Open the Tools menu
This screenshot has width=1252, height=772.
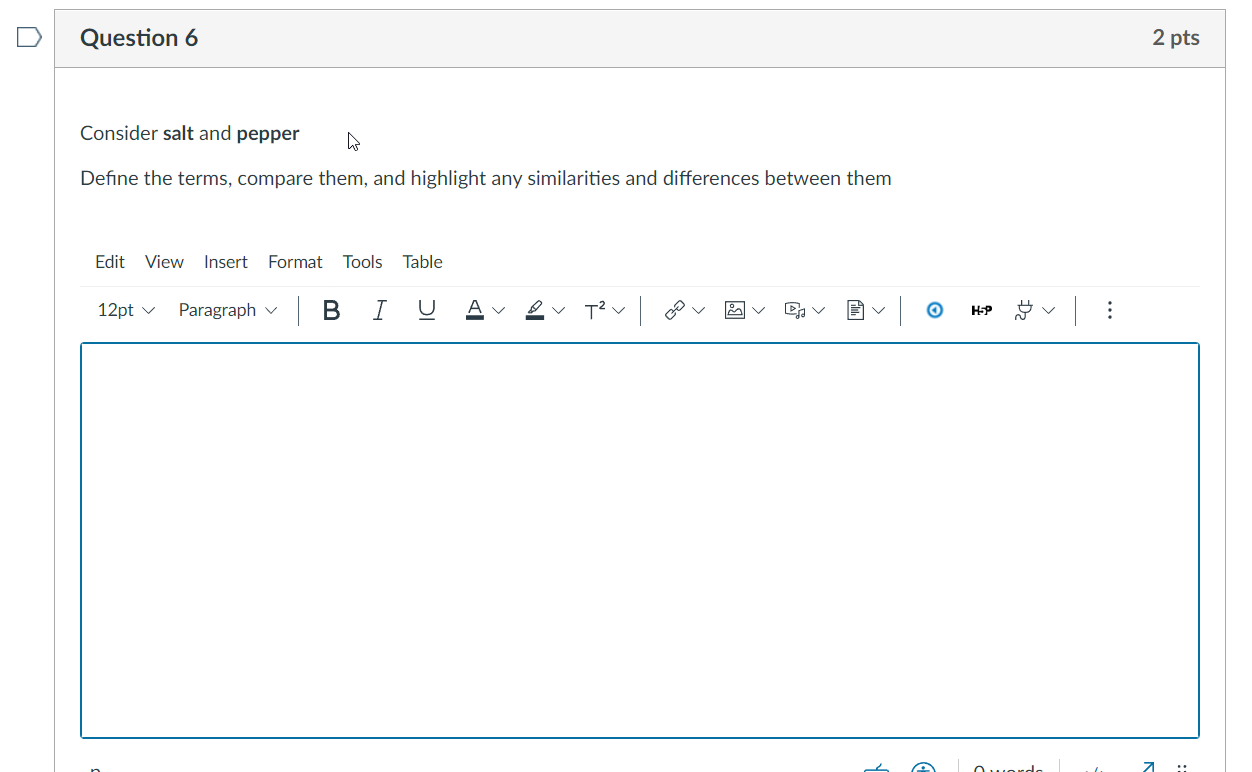362,262
